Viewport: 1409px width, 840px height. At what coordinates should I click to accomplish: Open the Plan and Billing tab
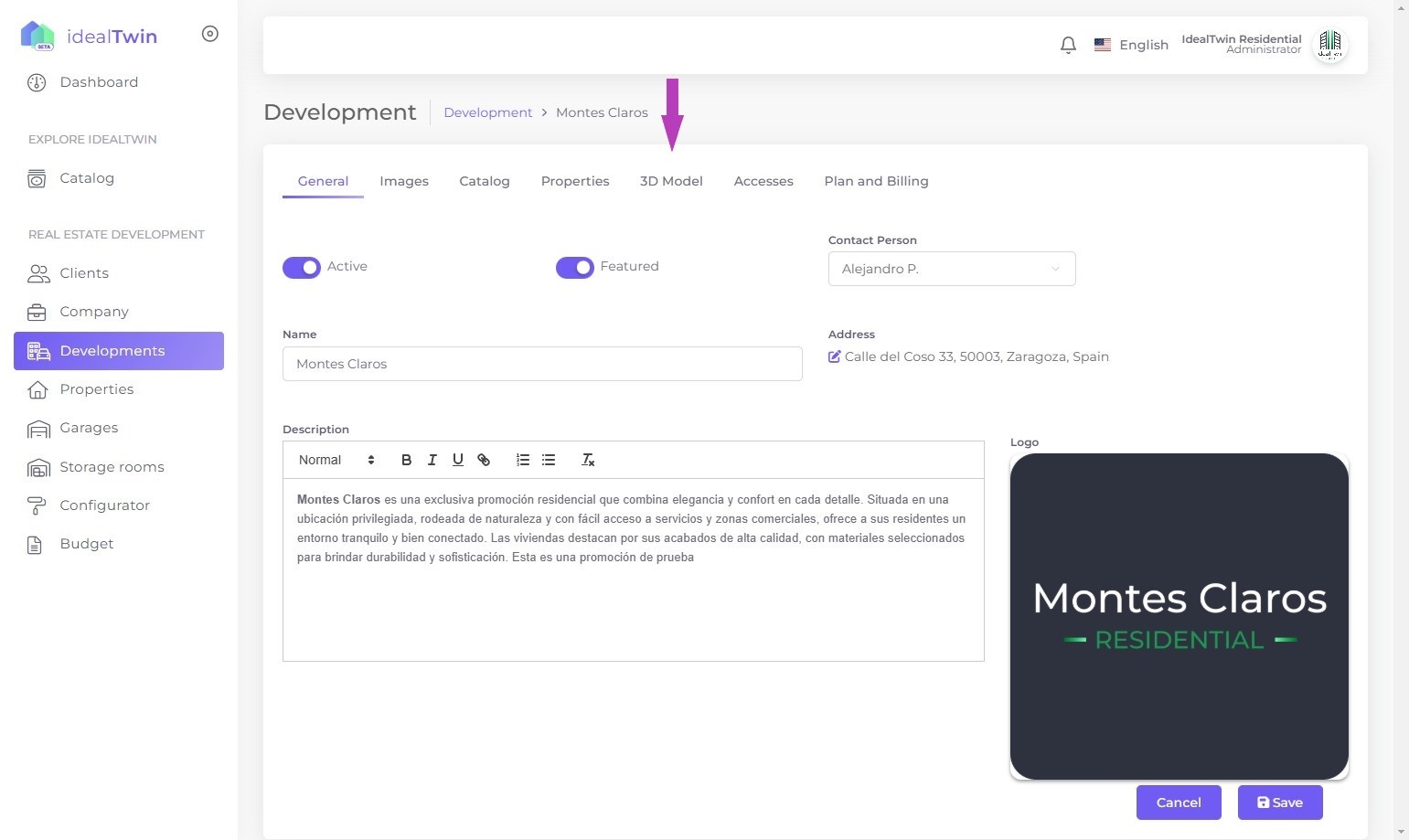[x=876, y=181]
